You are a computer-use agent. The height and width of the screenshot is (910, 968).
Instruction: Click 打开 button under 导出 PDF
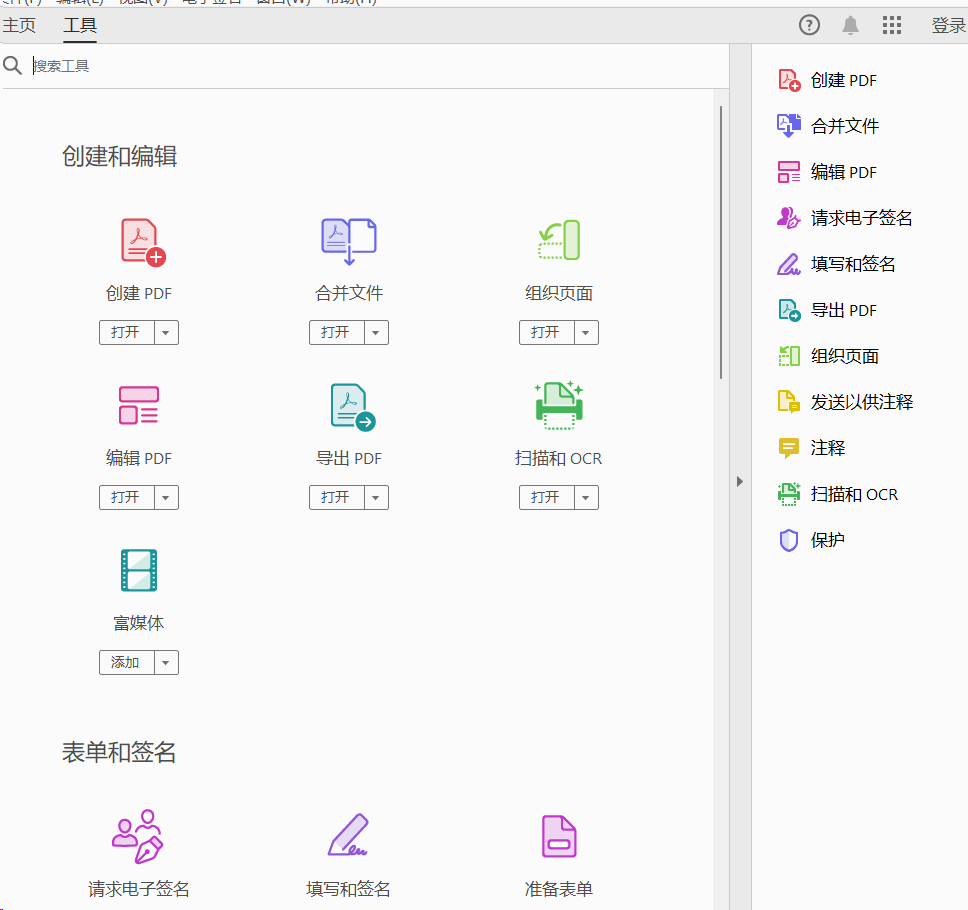coord(336,498)
